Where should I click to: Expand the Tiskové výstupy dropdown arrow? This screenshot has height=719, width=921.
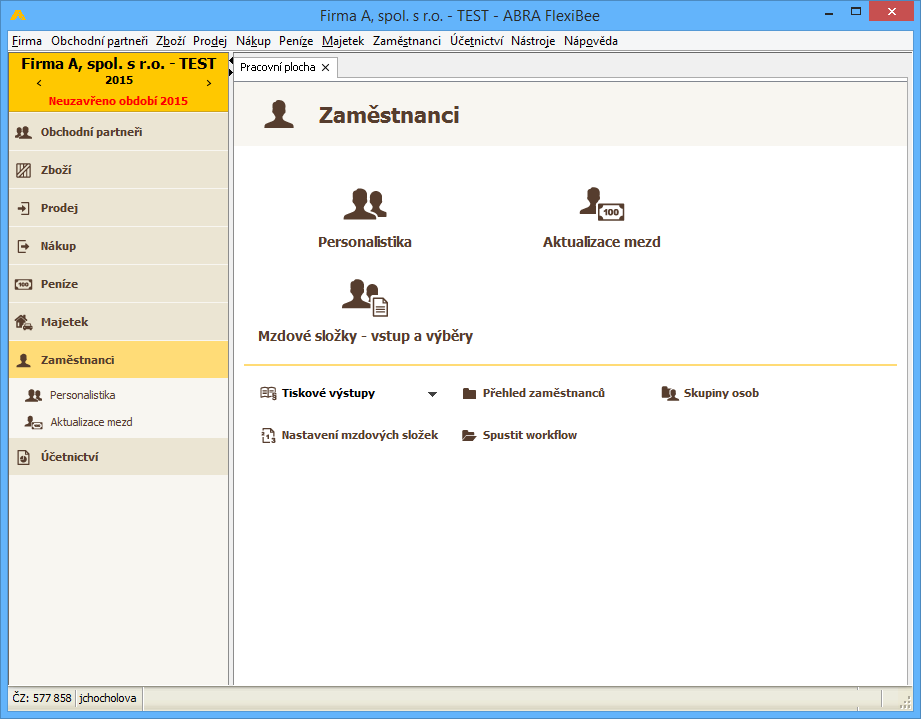432,394
